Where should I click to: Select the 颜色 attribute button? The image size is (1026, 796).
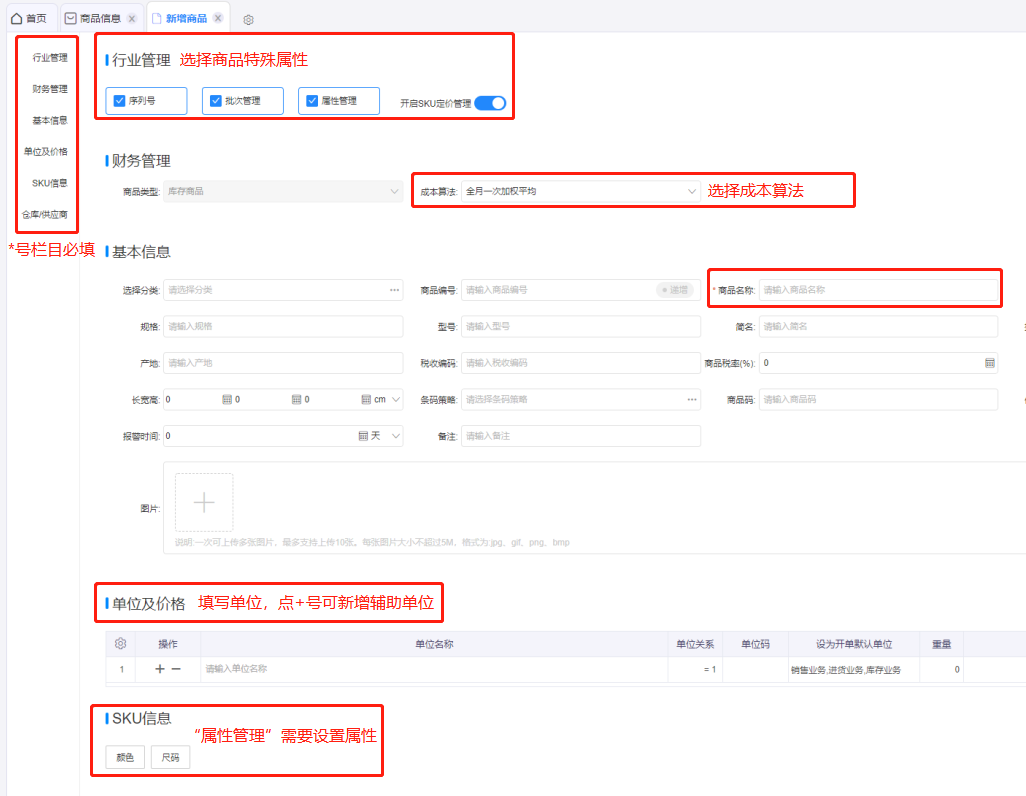(x=125, y=757)
